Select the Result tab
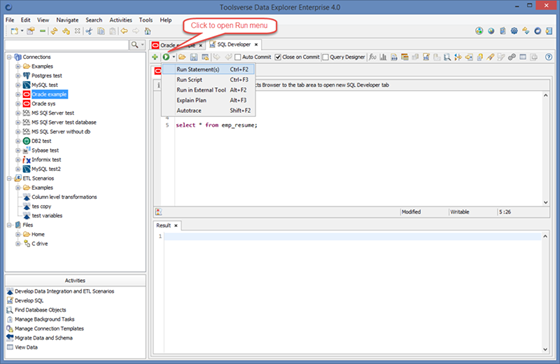 click(164, 225)
